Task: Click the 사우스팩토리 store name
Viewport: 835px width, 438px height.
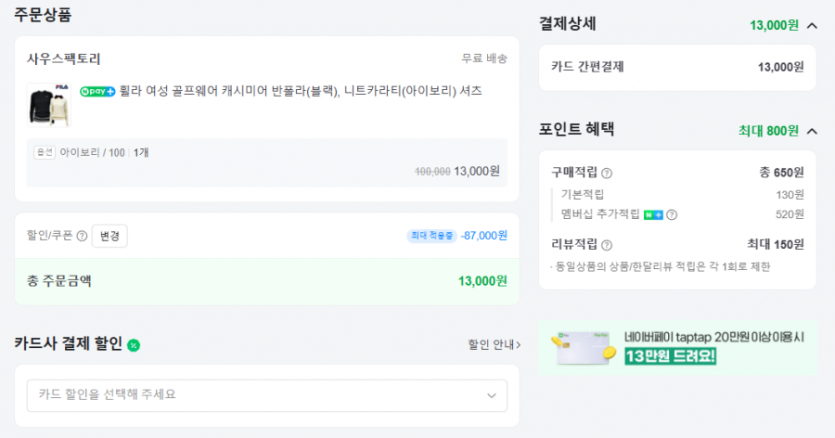Action: [64, 59]
